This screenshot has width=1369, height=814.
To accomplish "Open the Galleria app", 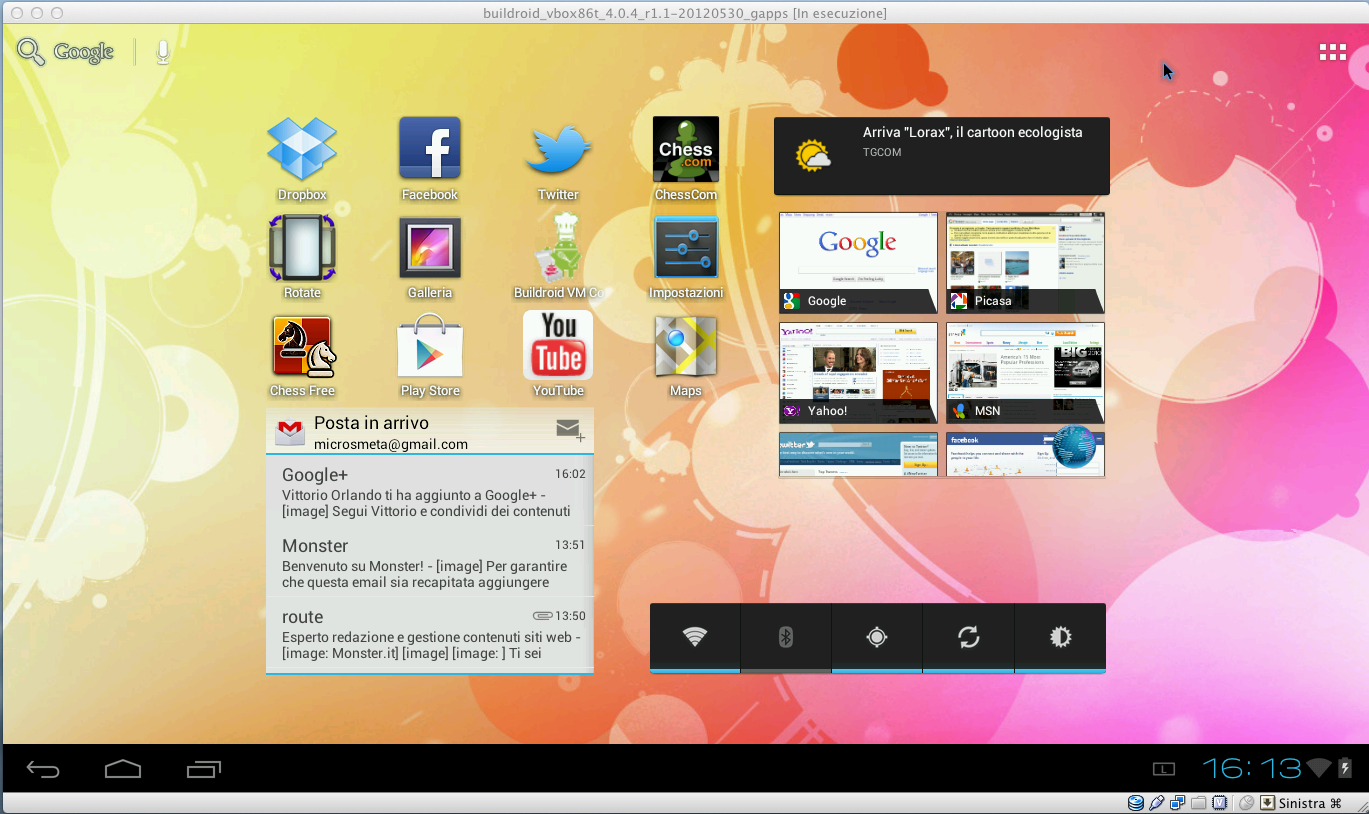I will coord(430,248).
